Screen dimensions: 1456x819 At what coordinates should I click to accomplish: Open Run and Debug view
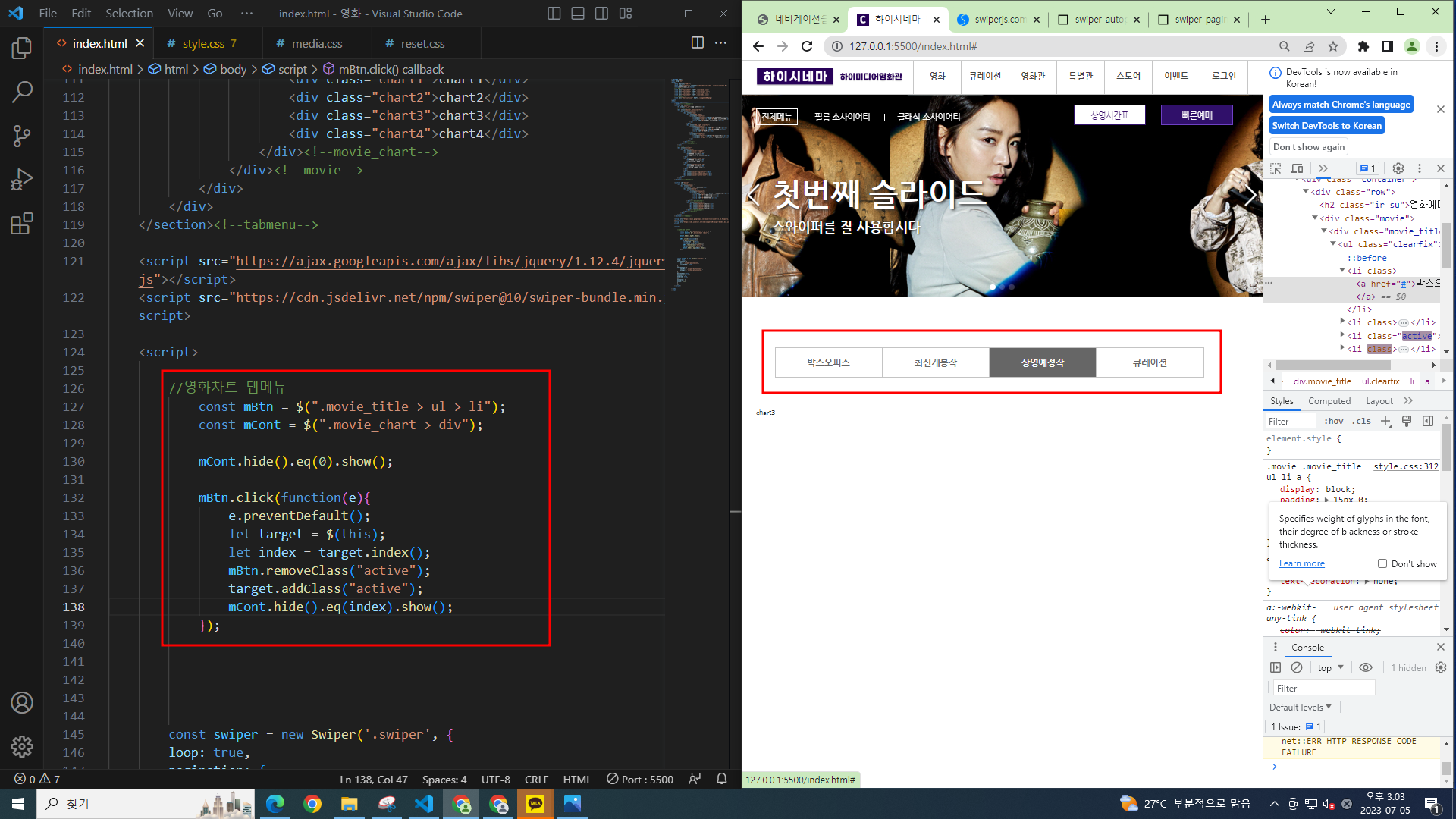pyautogui.click(x=22, y=180)
